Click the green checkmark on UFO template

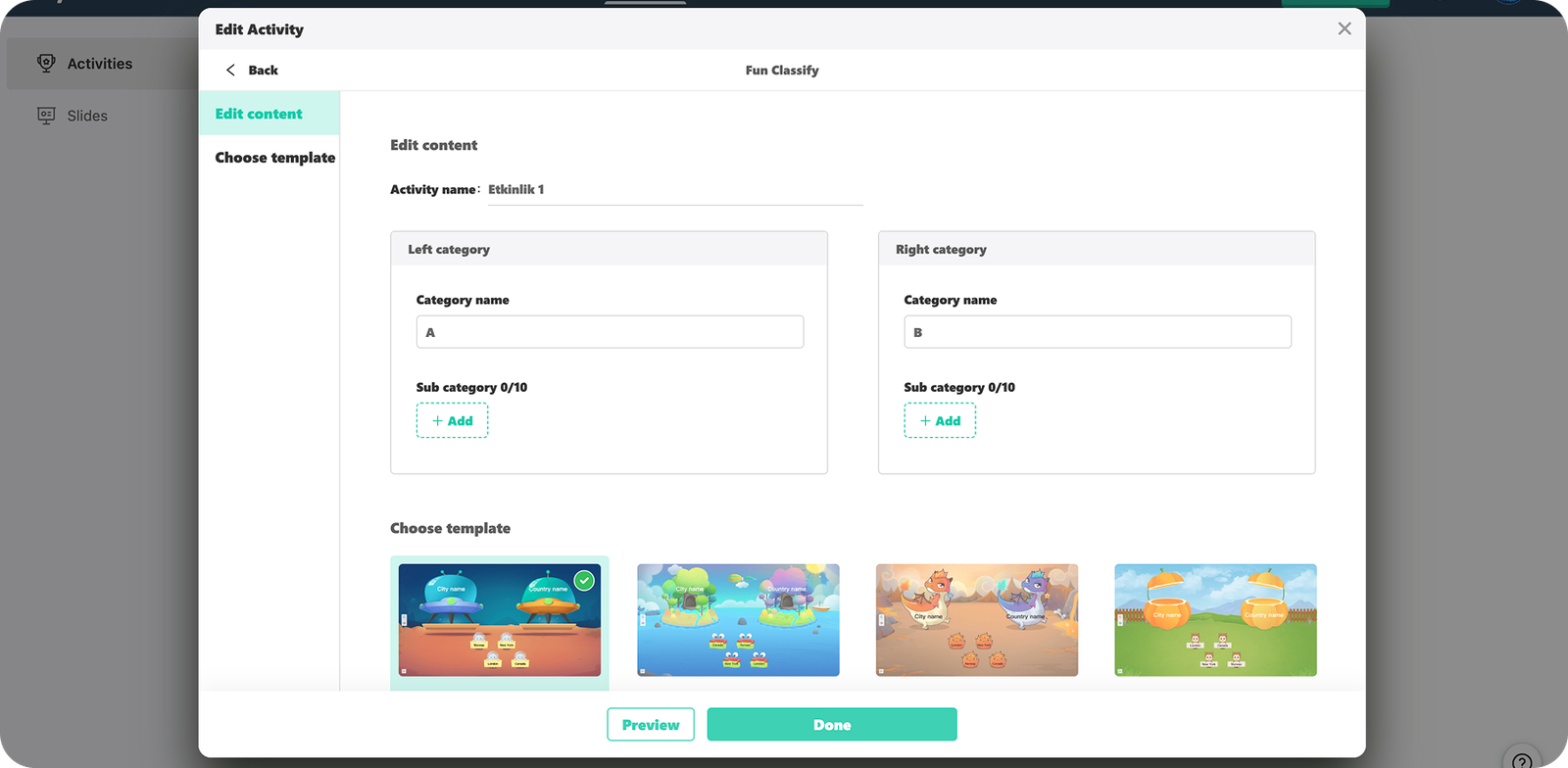pos(584,581)
